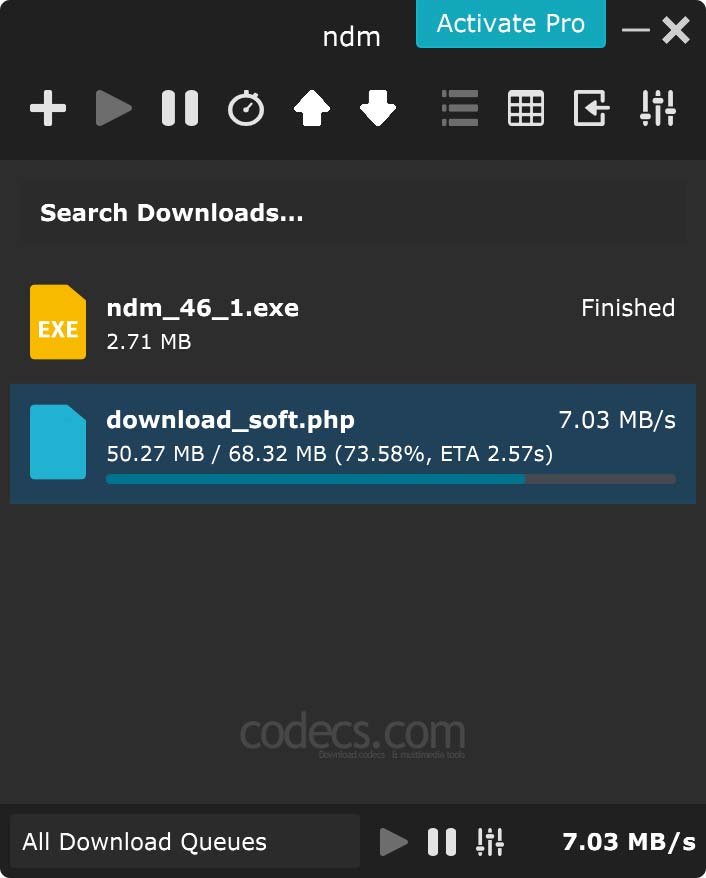This screenshot has width=706, height=878.
Task: Click the download_soft.php progress bar
Action: click(391, 479)
